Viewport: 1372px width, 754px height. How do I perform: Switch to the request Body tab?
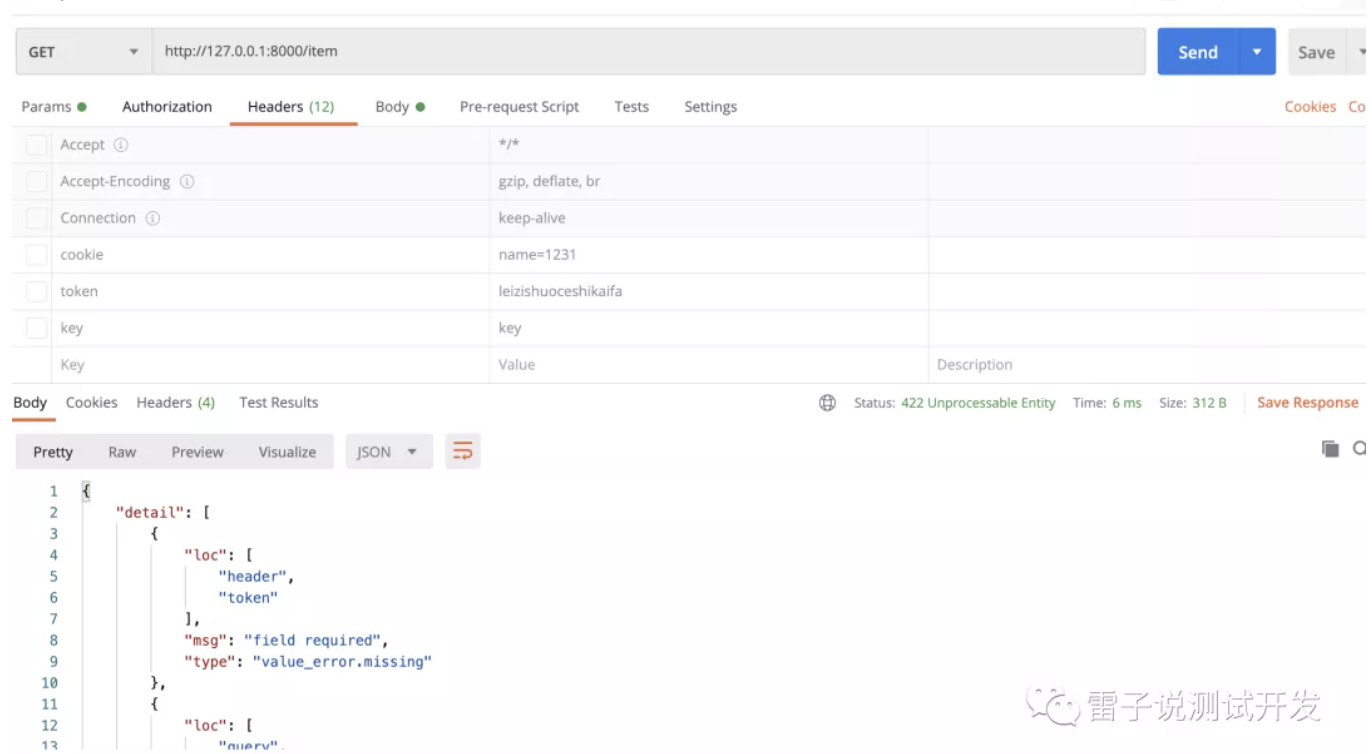coord(400,107)
